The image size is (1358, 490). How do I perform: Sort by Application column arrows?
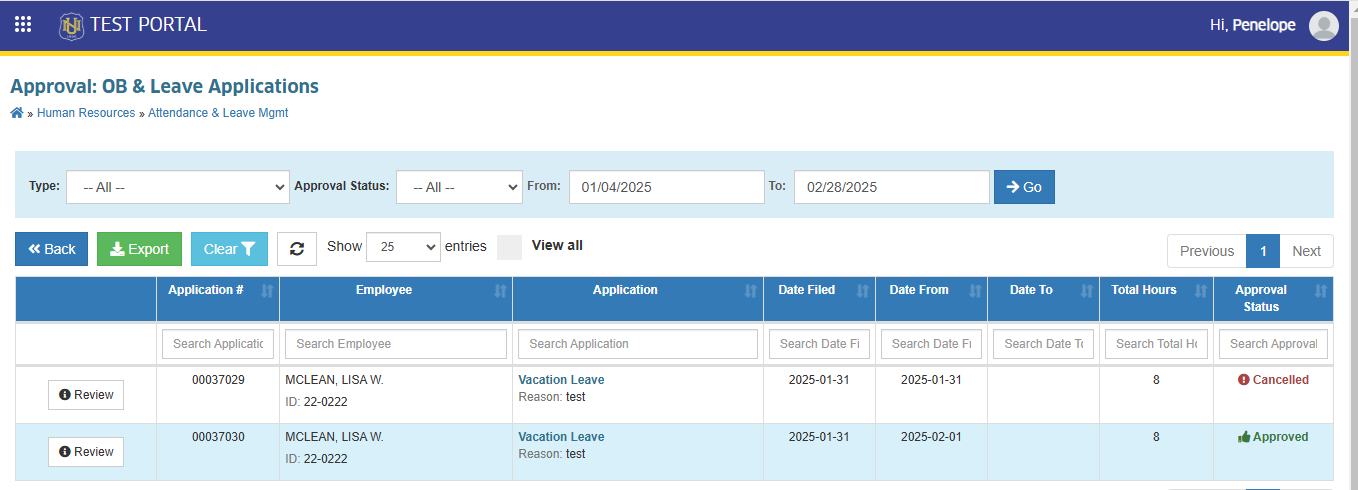[751, 291]
